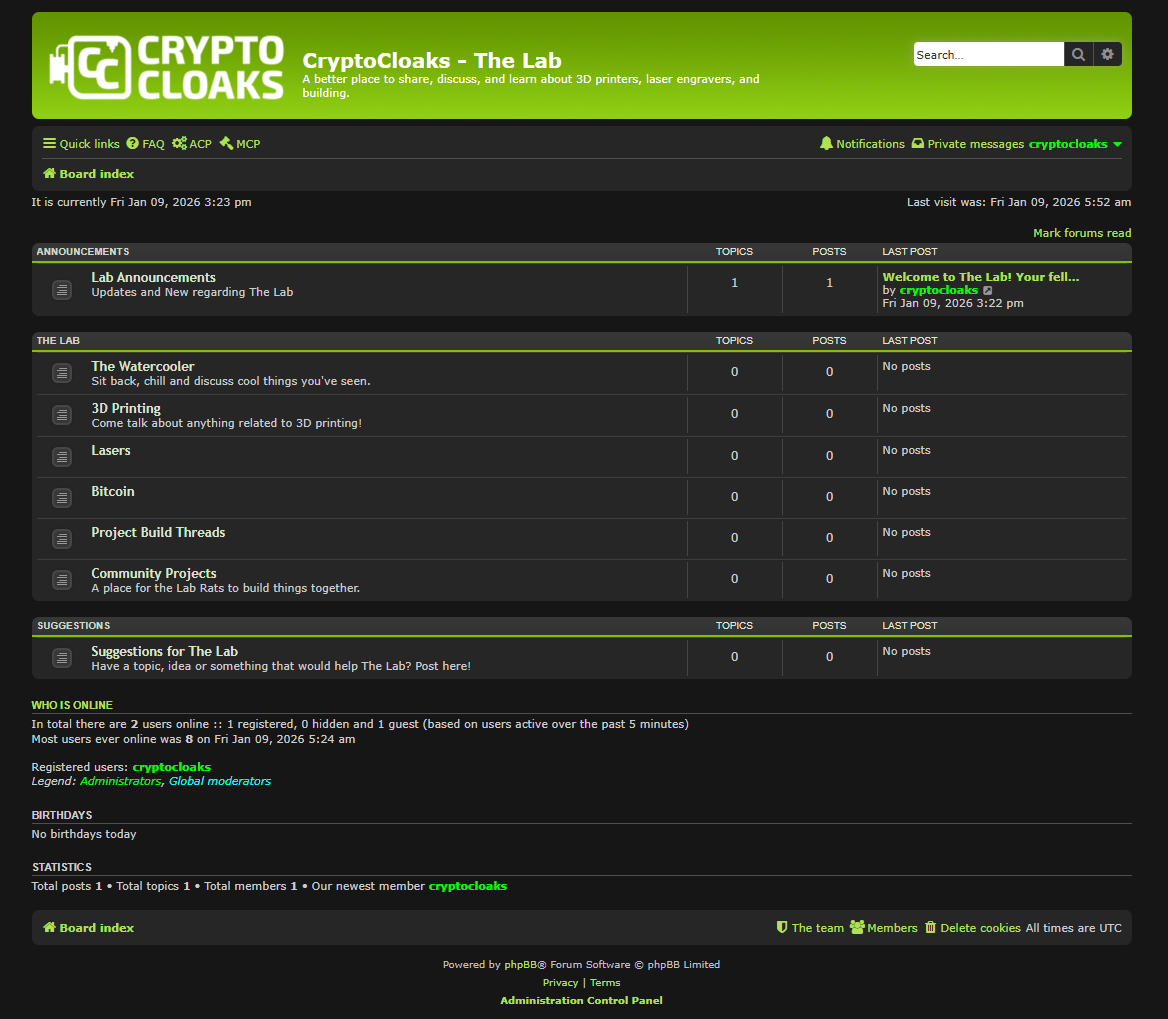Open Suggestions for The Lab forum
Viewport: 1168px width, 1019px height.
tap(165, 651)
